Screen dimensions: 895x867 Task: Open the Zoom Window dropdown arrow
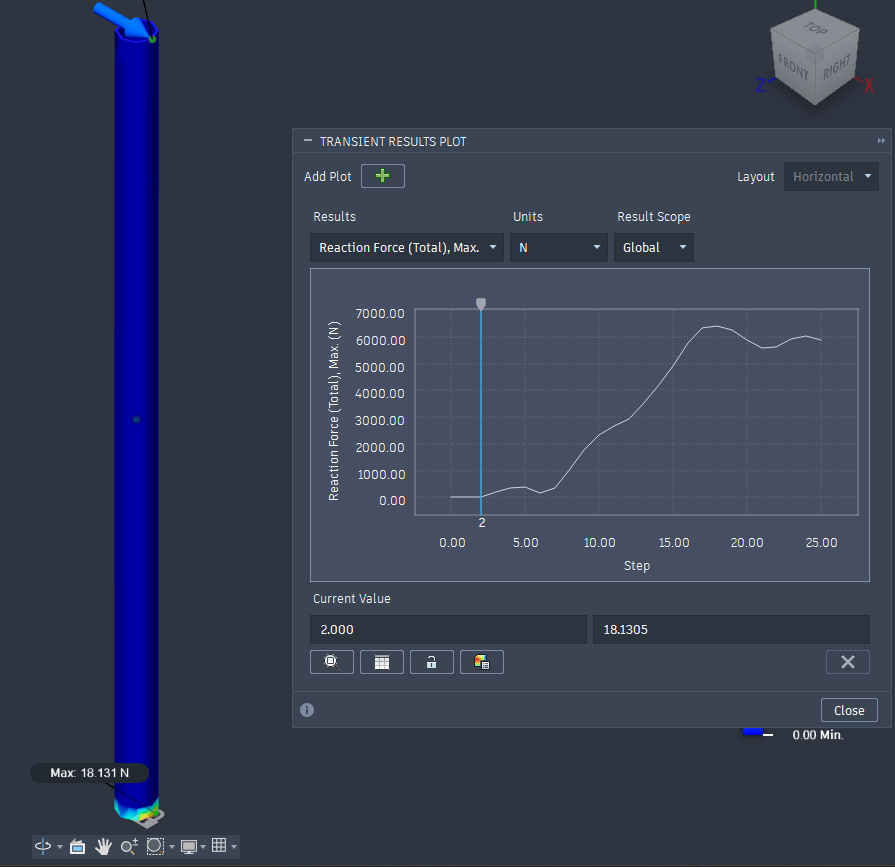point(172,847)
